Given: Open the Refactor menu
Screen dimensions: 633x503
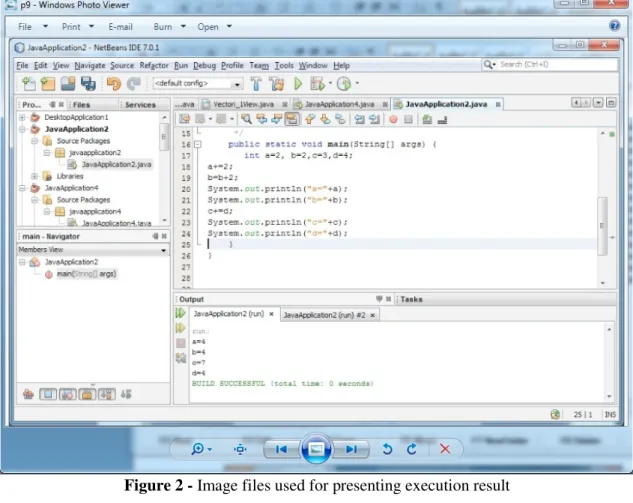Looking at the screenshot, I should pyautogui.click(x=154, y=65).
